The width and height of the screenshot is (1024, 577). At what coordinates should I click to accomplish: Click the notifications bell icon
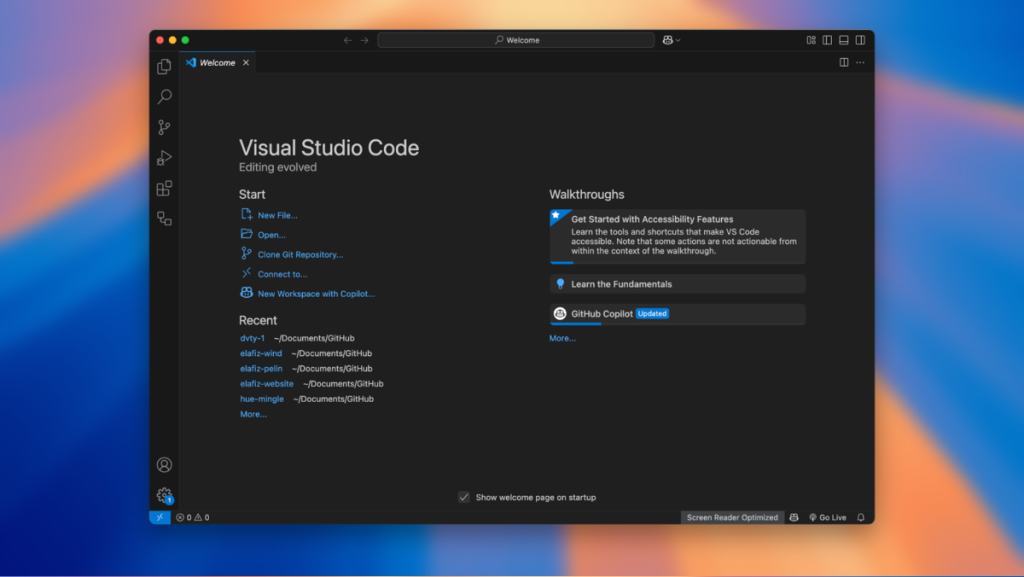860,517
